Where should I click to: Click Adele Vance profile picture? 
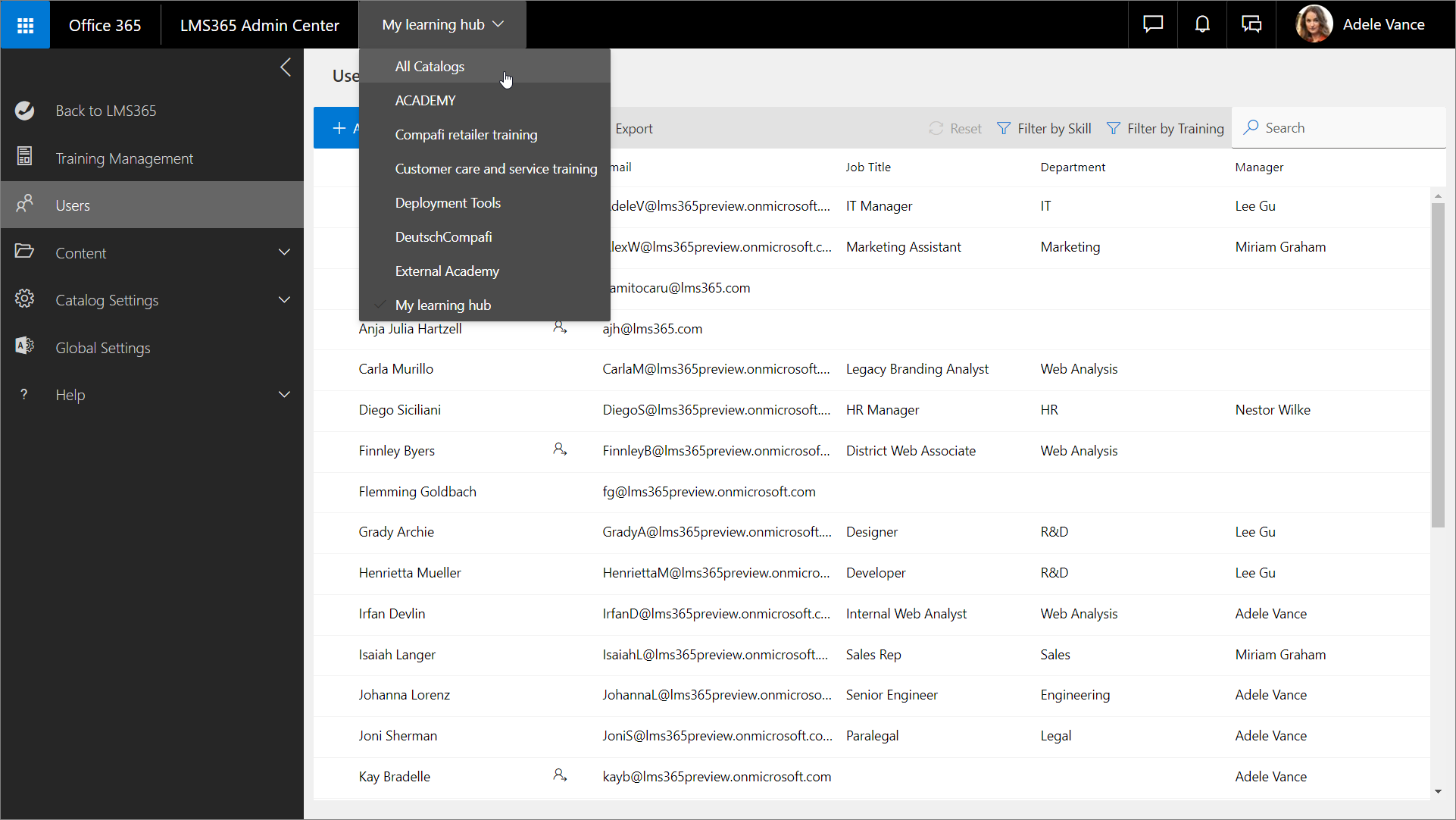[x=1314, y=25]
